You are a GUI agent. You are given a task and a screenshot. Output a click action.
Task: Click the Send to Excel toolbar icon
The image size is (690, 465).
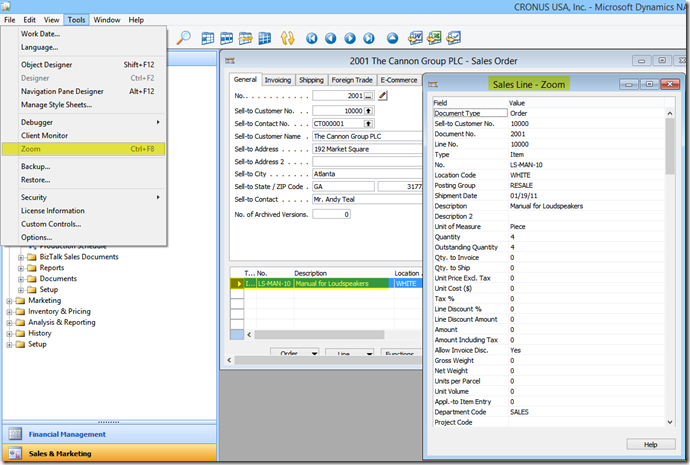(x=435, y=38)
